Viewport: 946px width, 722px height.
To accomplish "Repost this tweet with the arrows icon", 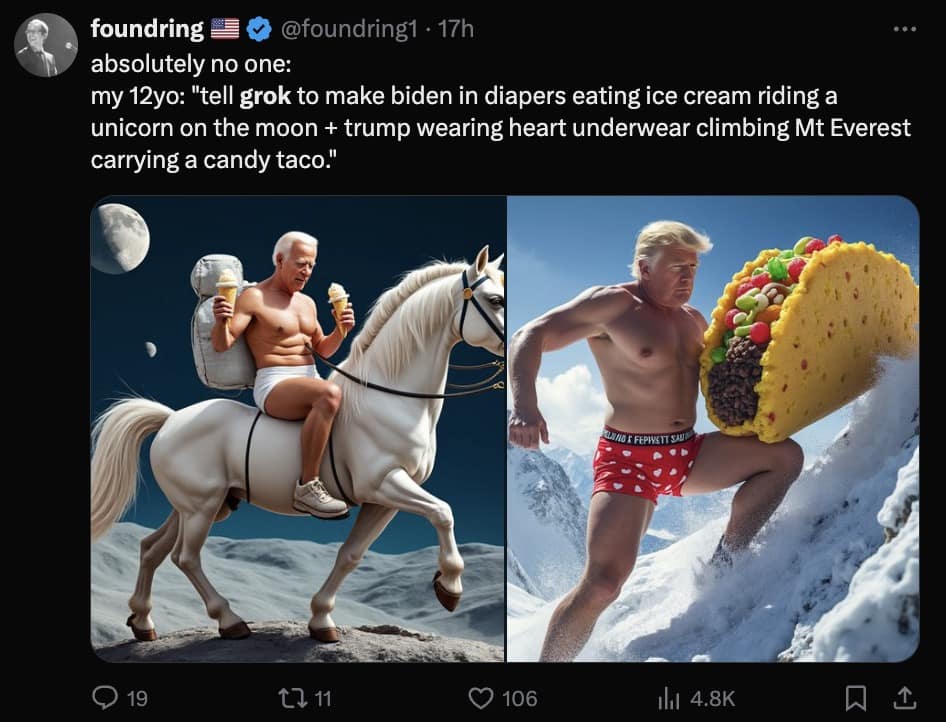I will [x=287, y=697].
